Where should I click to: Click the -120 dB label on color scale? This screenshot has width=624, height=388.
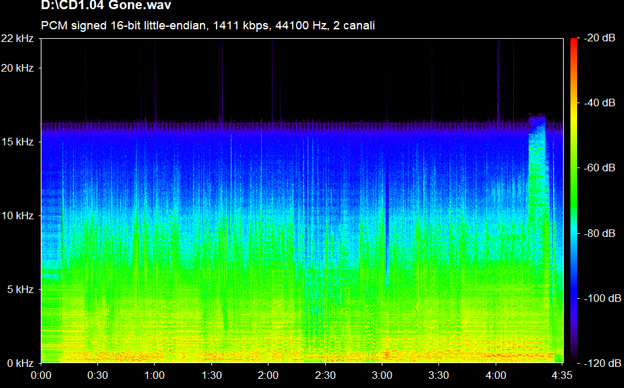pos(601,363)
